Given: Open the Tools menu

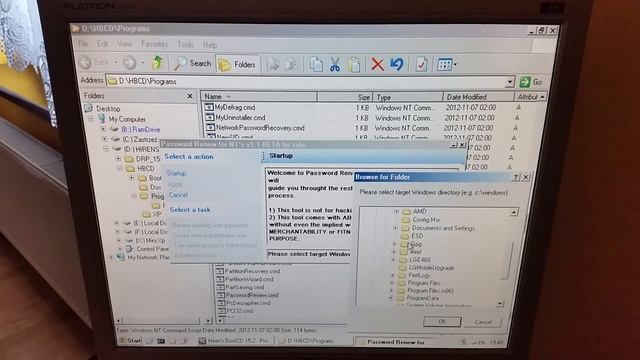Looking at the screenshot, I should click(x=185, y=44).
